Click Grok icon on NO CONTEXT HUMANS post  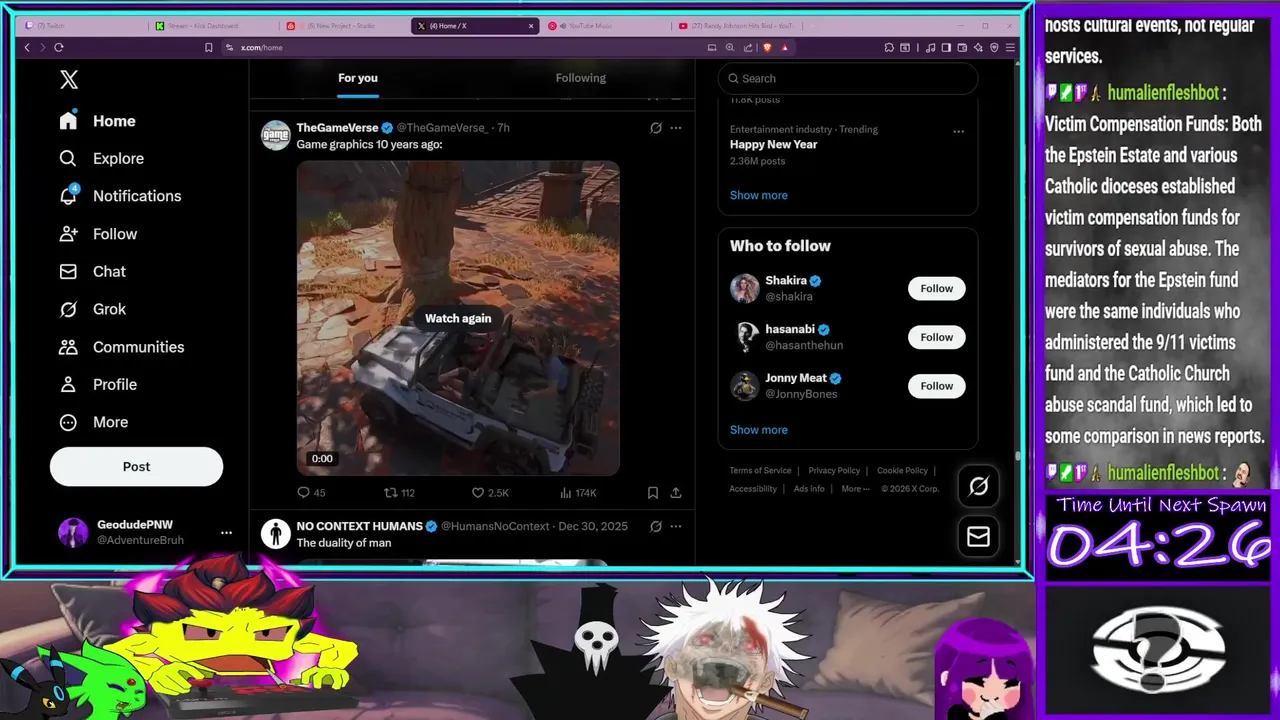coord(656,526)
